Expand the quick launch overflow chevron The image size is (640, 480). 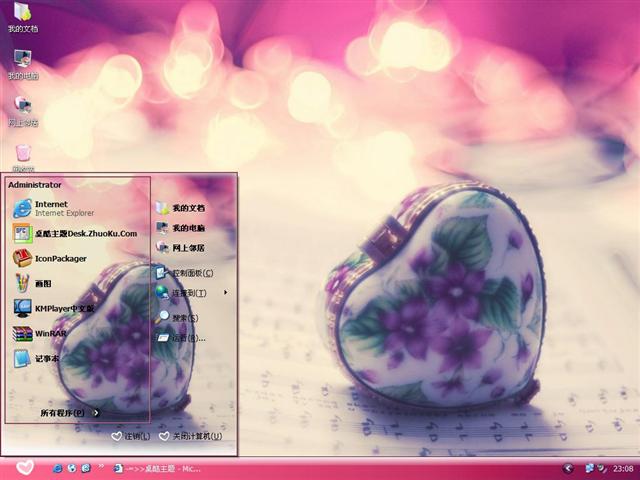pos(101,466)
